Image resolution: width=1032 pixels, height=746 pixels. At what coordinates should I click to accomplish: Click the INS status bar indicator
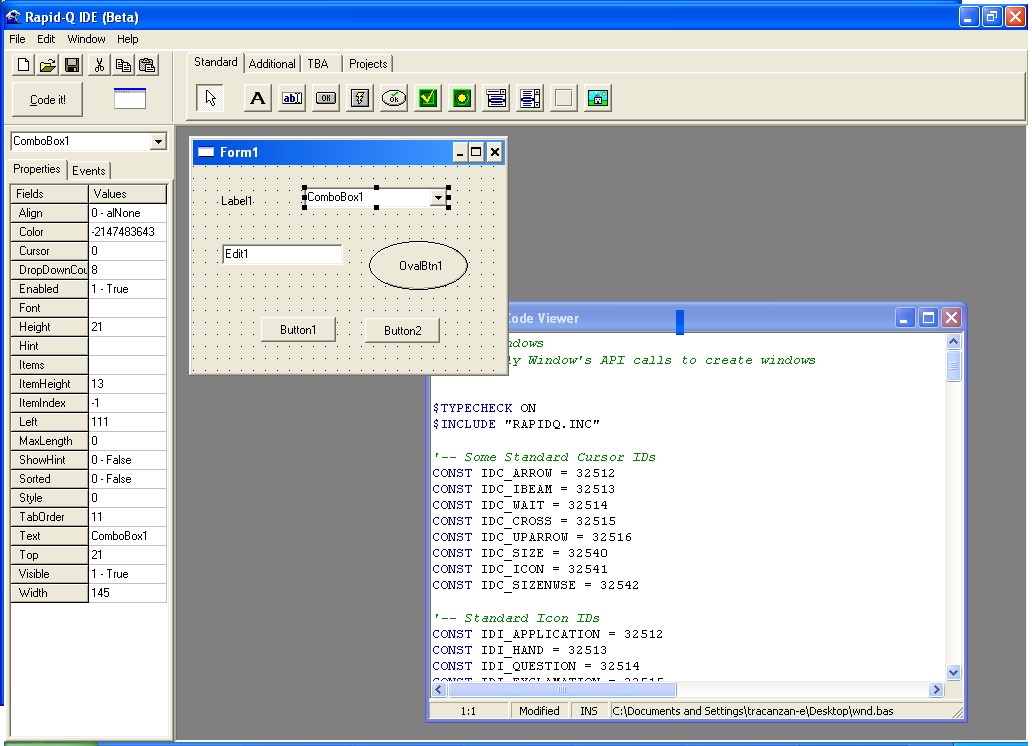point(589,711)
